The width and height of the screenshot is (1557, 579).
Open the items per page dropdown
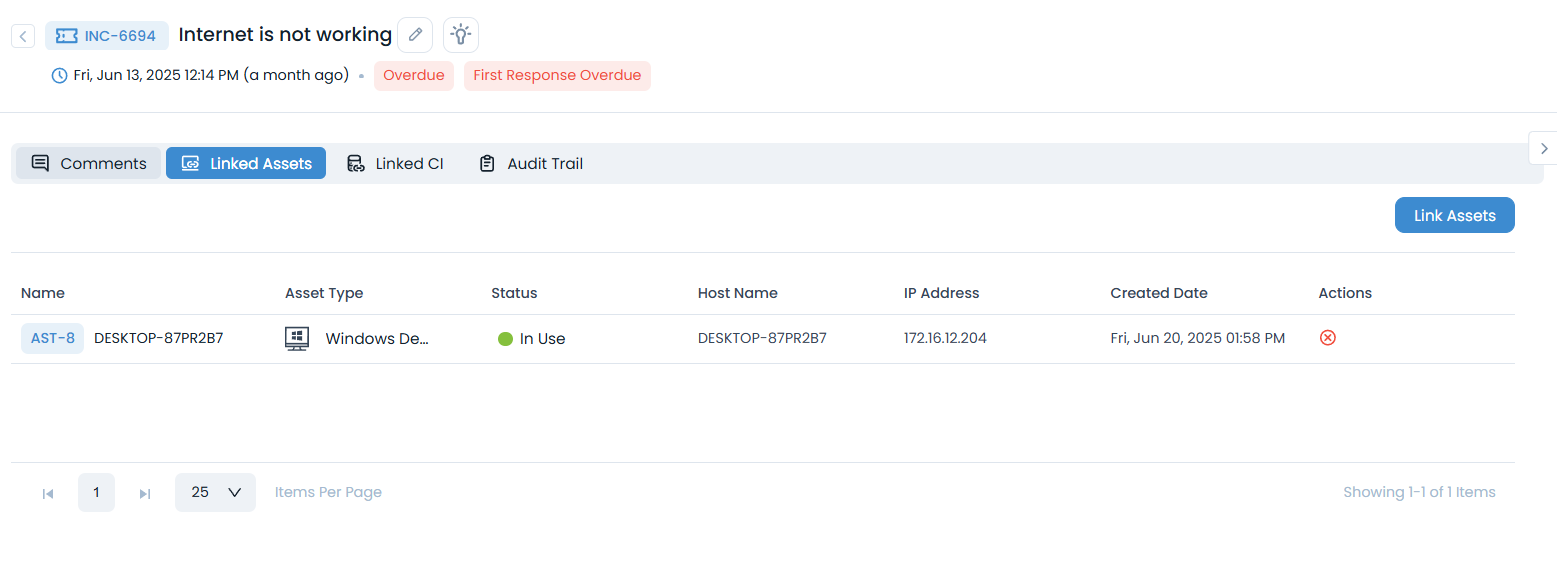point(215,492)
